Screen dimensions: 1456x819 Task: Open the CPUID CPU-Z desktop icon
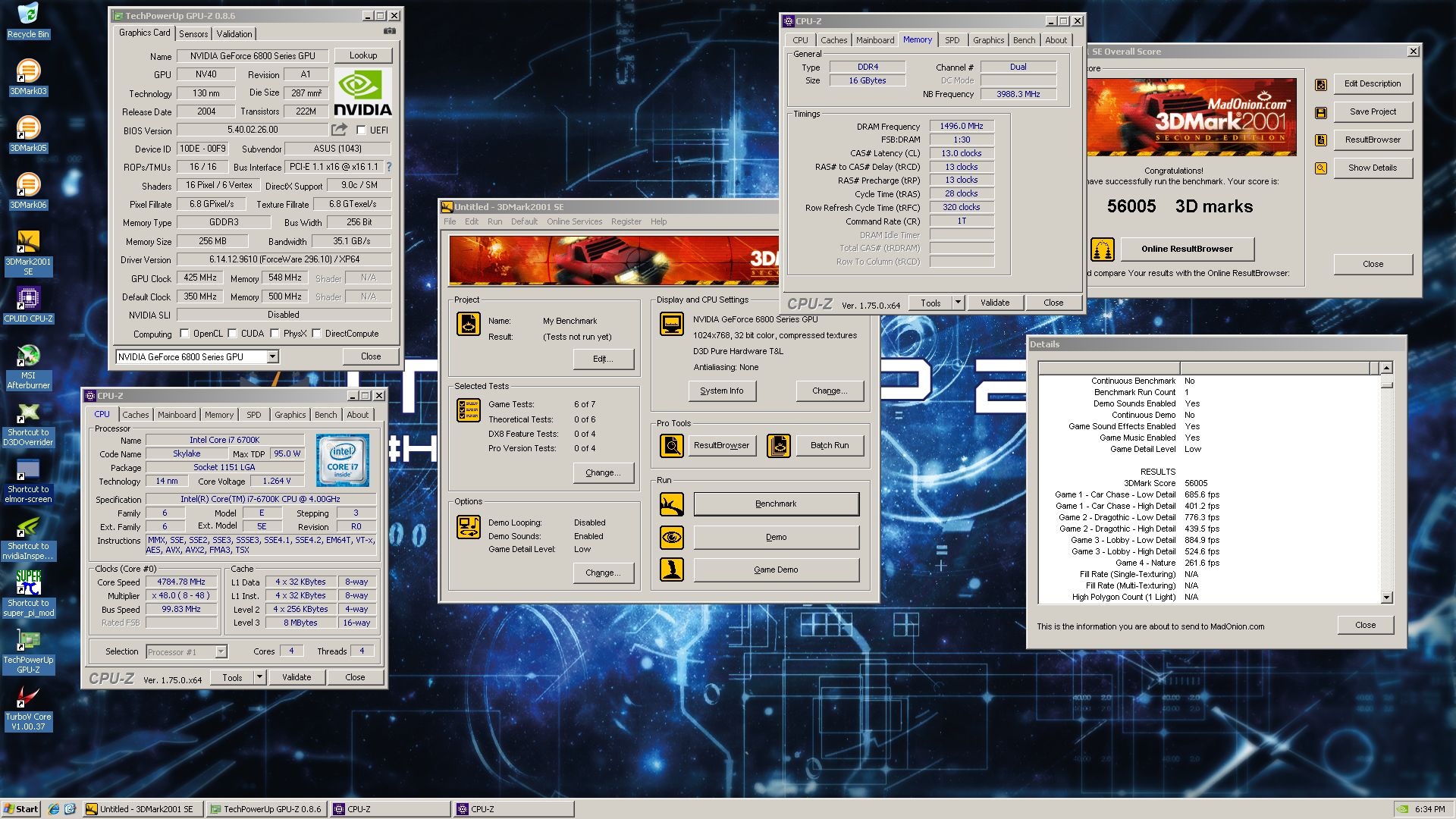(x=28, y=305)
